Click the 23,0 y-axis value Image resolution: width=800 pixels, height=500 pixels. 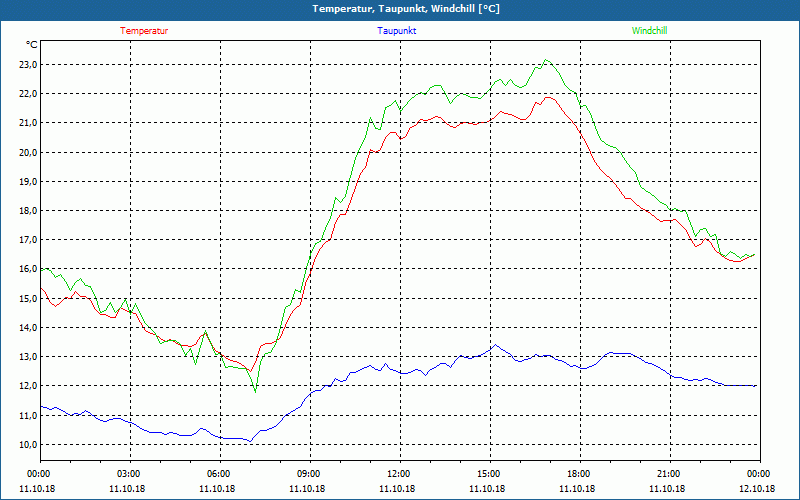coord(29,65)
